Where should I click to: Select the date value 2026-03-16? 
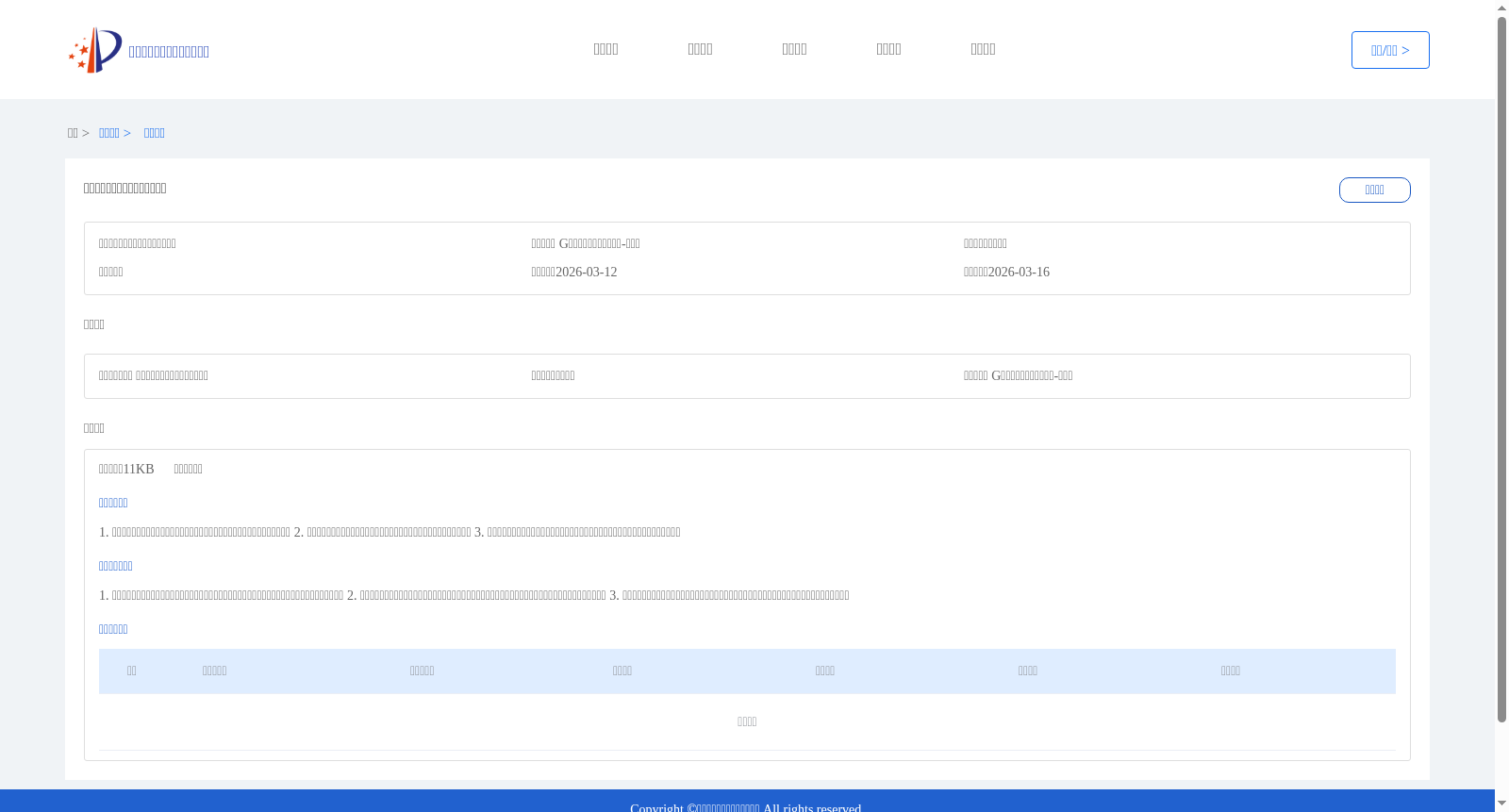(1019, 272)
